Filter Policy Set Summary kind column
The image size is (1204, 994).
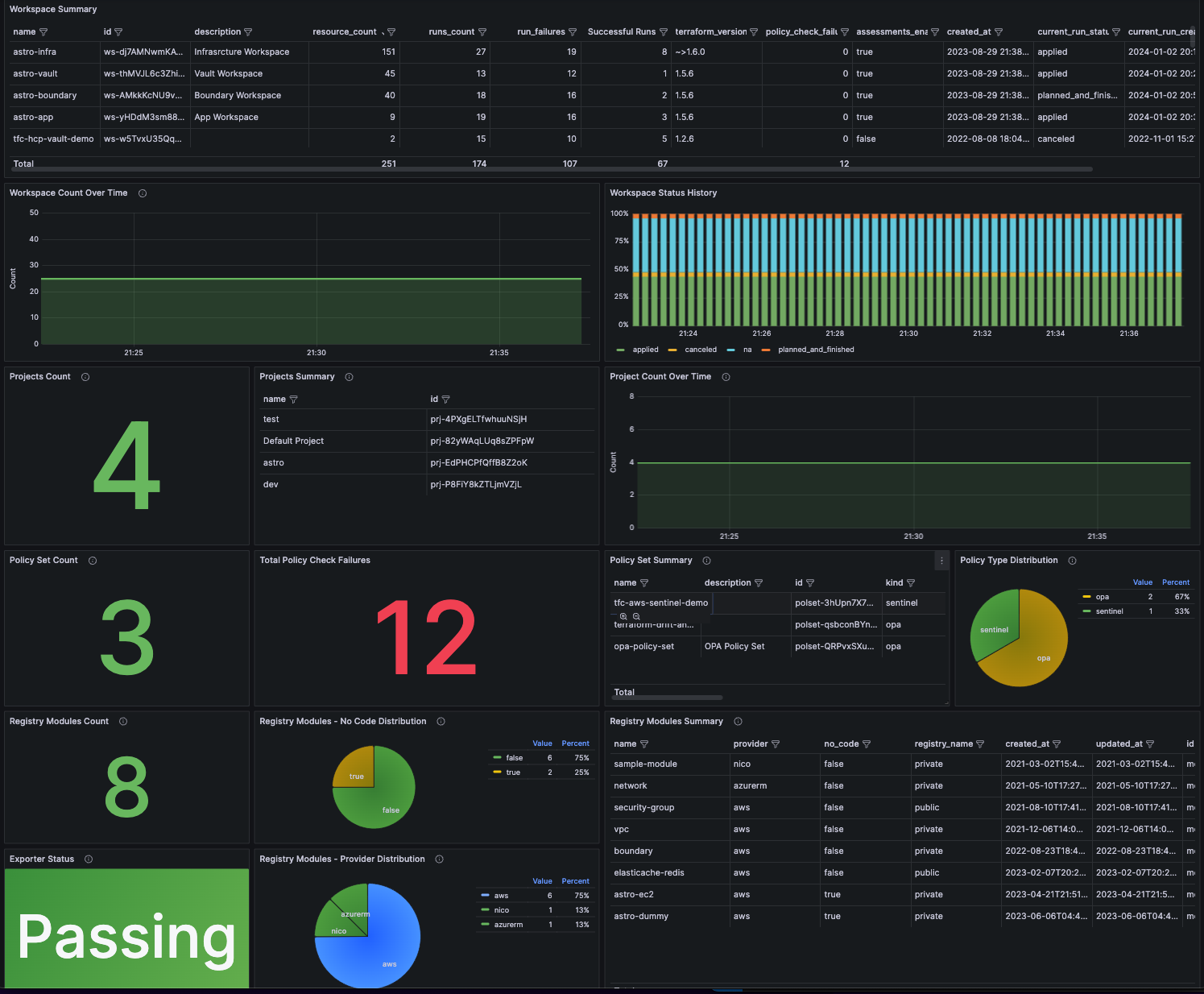point(911,583)
